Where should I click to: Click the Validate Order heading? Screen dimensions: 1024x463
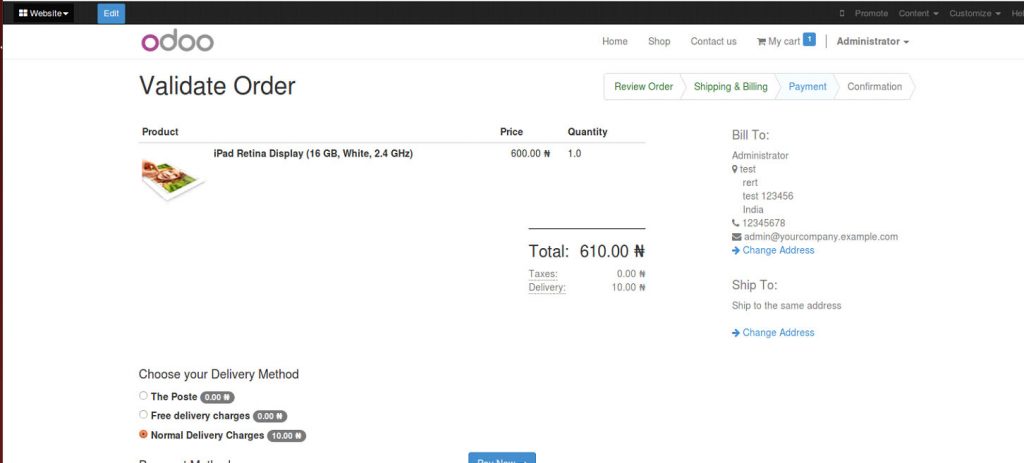coord(217,86)
